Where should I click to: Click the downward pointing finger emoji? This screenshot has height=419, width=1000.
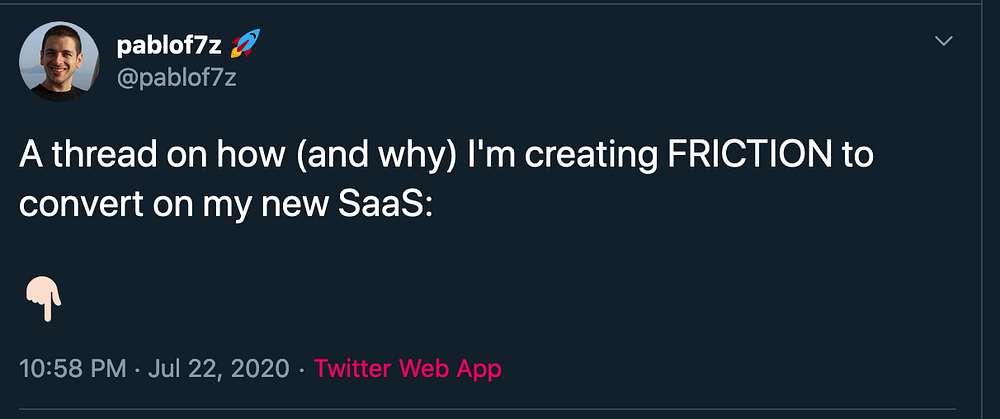coord(41,295)
